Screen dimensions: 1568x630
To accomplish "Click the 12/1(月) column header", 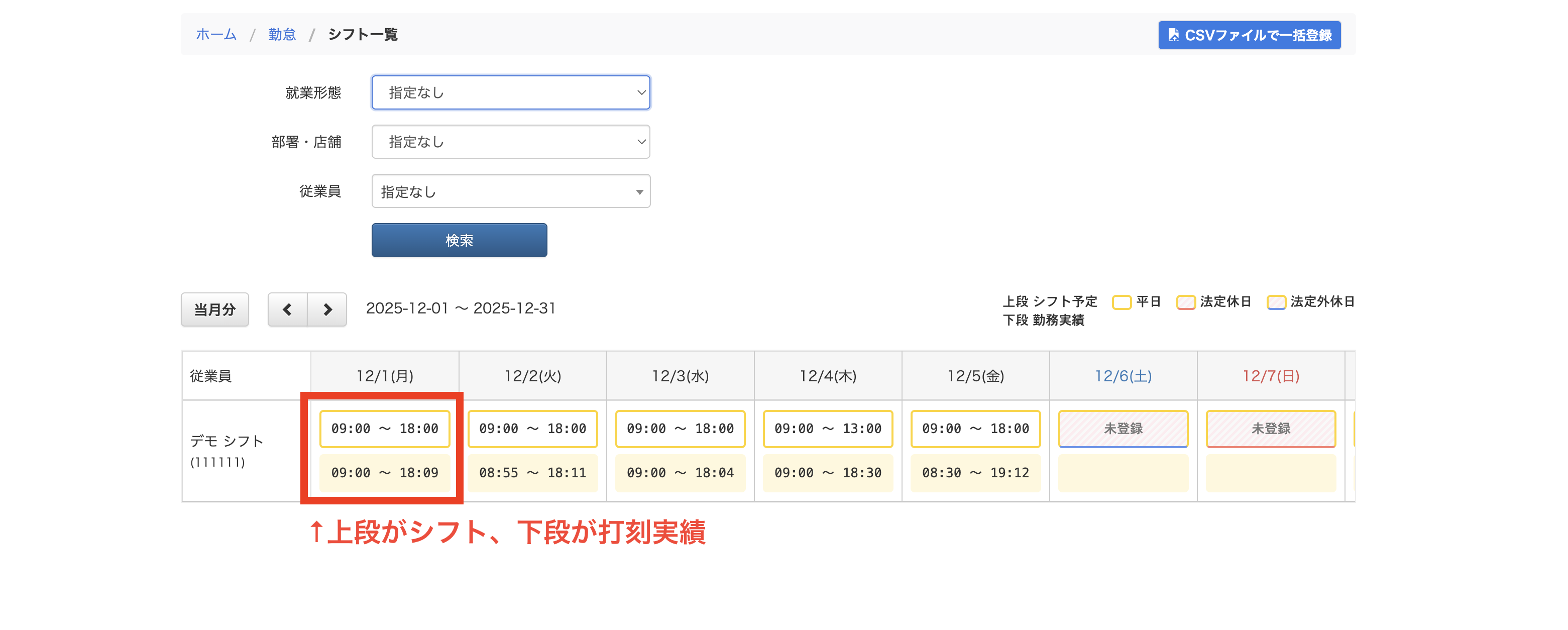I will pos(385,376).
